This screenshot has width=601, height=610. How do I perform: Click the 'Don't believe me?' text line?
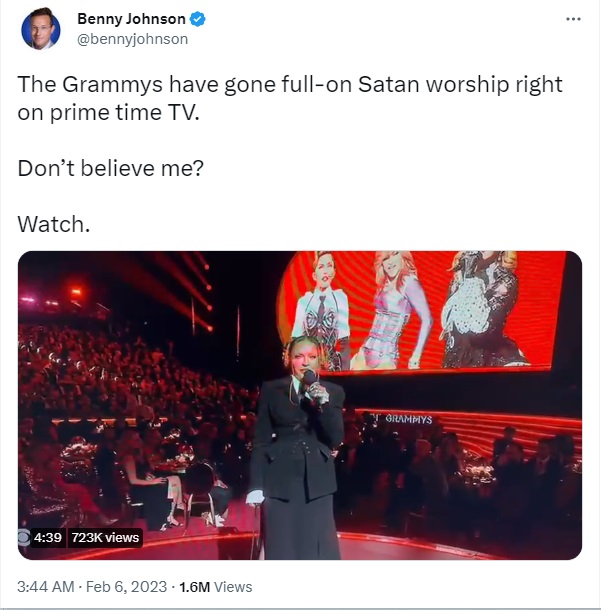click(x=110, y=168)
